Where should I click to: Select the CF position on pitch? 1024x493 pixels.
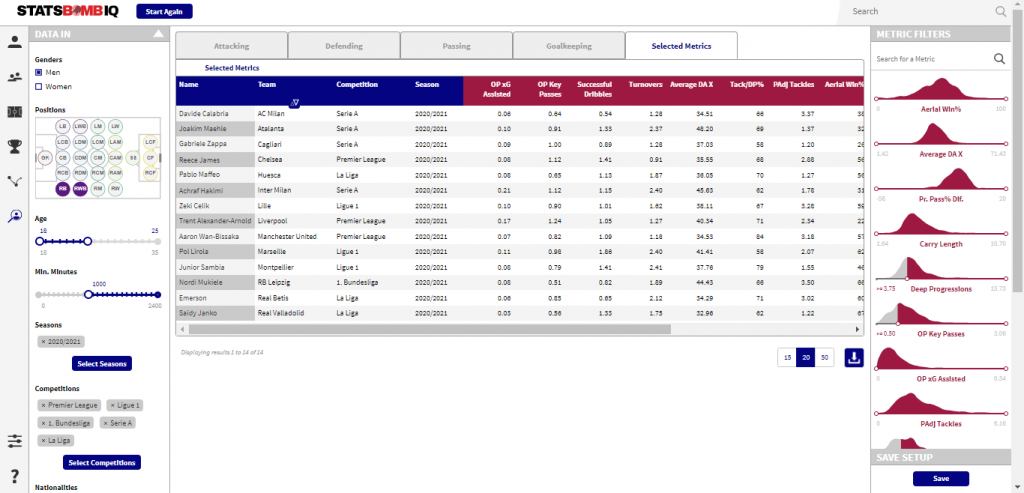[x=150, y=157]
